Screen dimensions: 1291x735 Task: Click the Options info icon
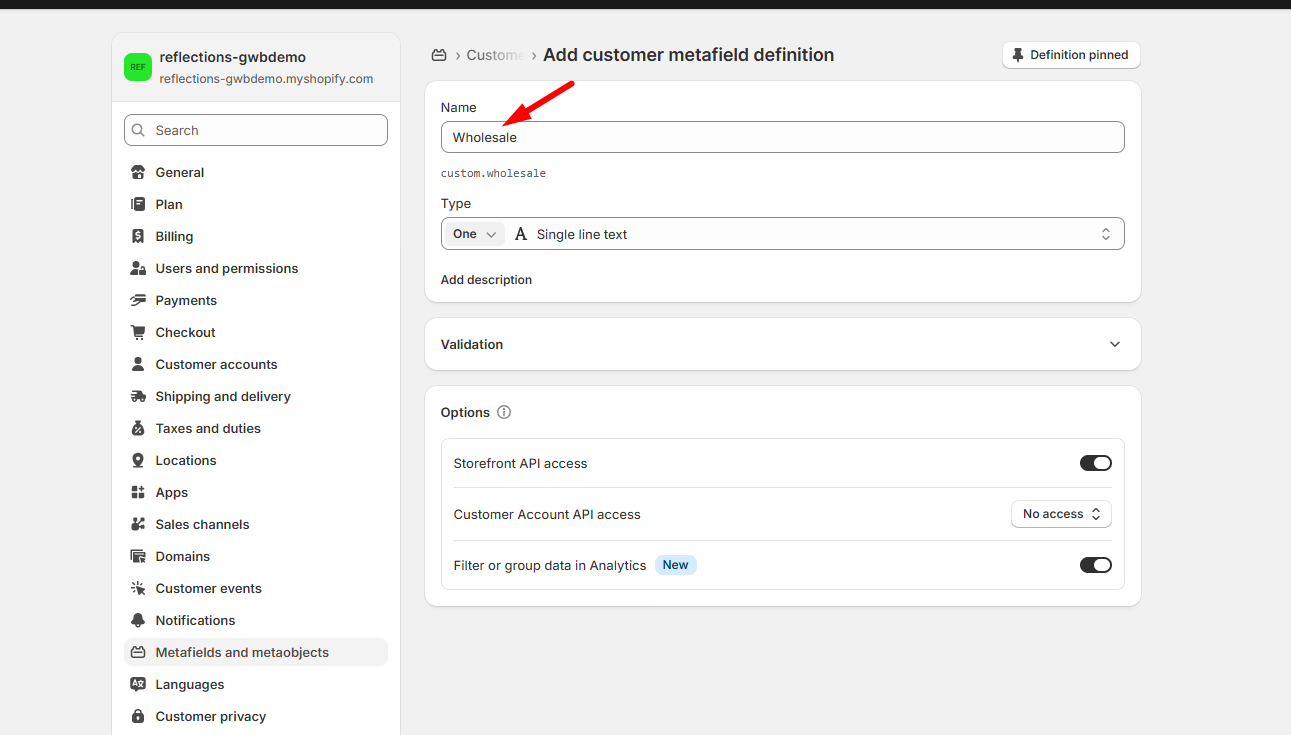(504, 412)
